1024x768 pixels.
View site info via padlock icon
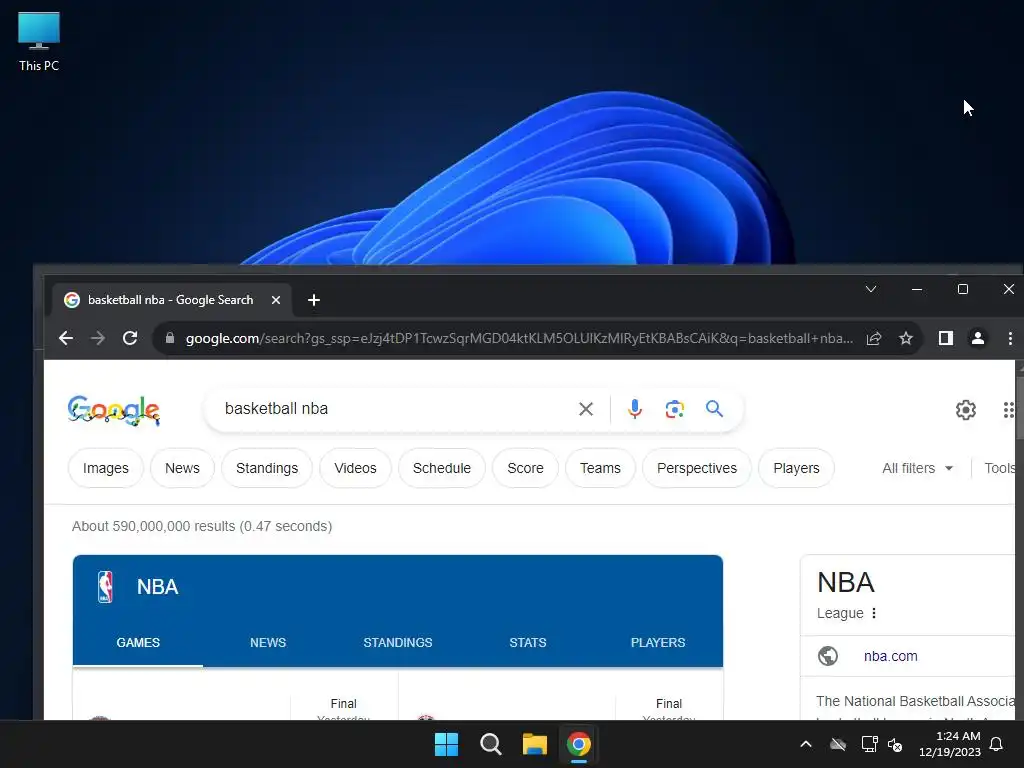[170, 338]
